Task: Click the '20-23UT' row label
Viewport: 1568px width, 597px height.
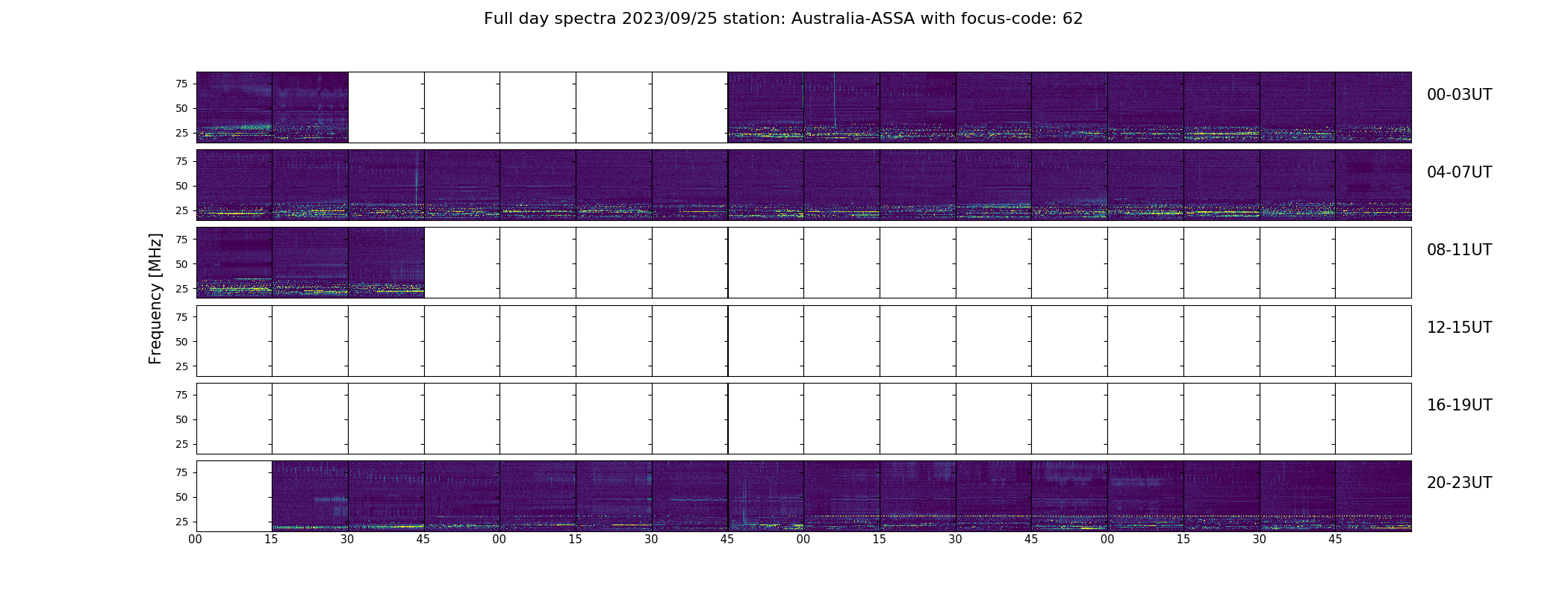Action: pyautogui.click(x=1459, y=483)
